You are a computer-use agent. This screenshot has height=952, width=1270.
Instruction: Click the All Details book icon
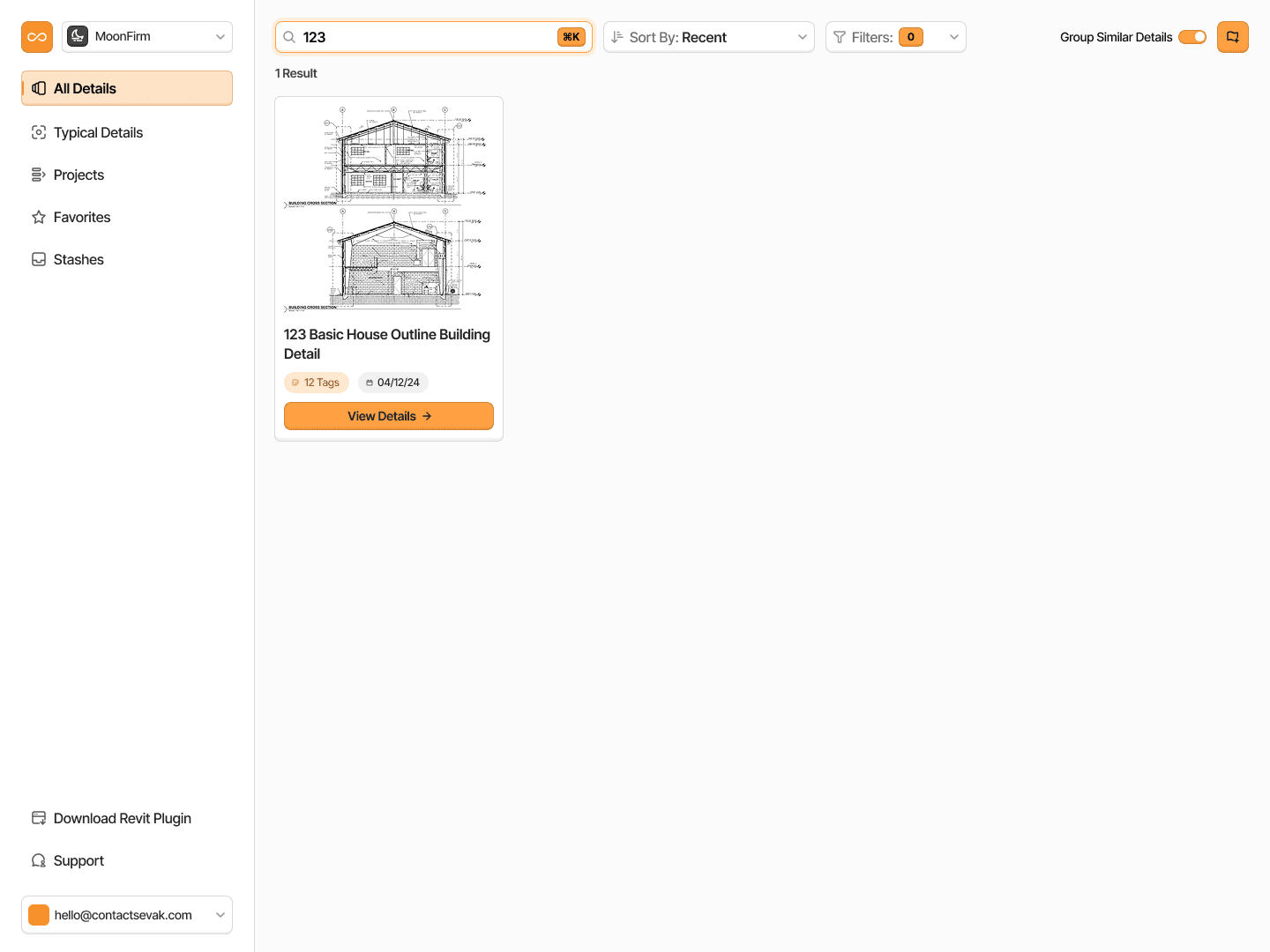39,88
